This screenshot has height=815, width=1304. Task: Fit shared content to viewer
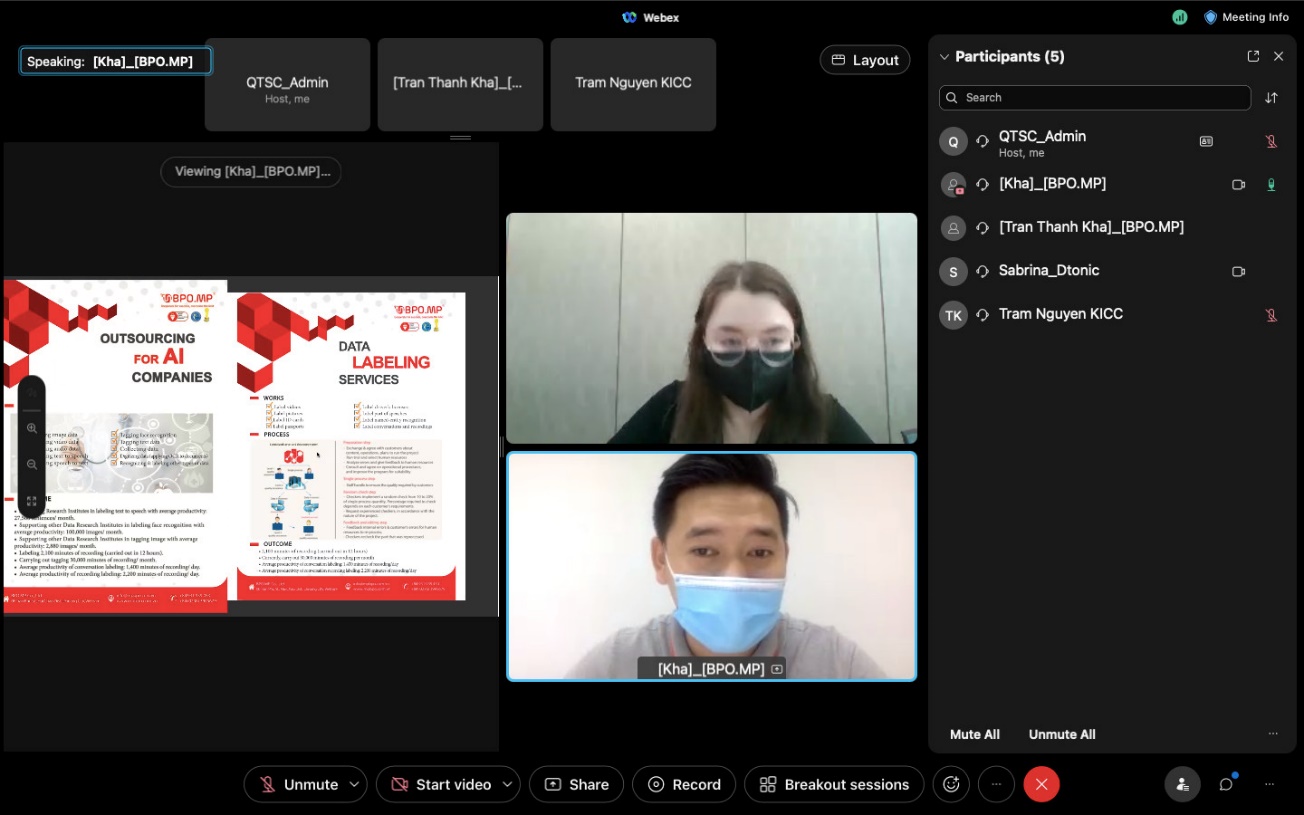(x=32, y=501)
